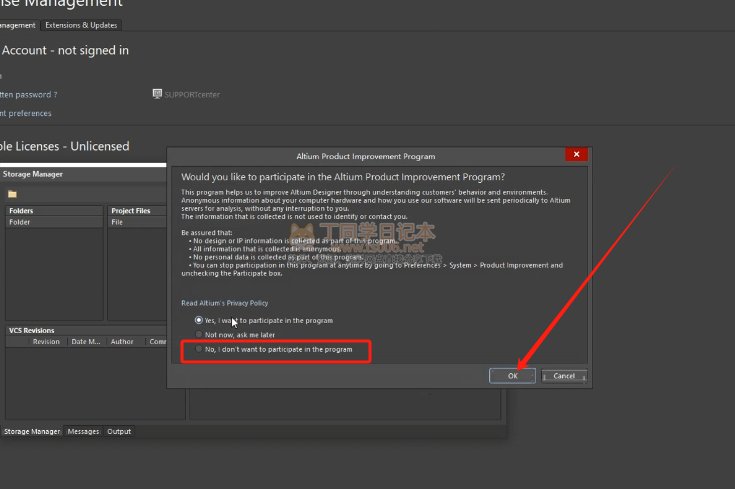Click the Author column header in VCS Revisions
This screenshot has height=489, width=735.
(x=121, y=341)
